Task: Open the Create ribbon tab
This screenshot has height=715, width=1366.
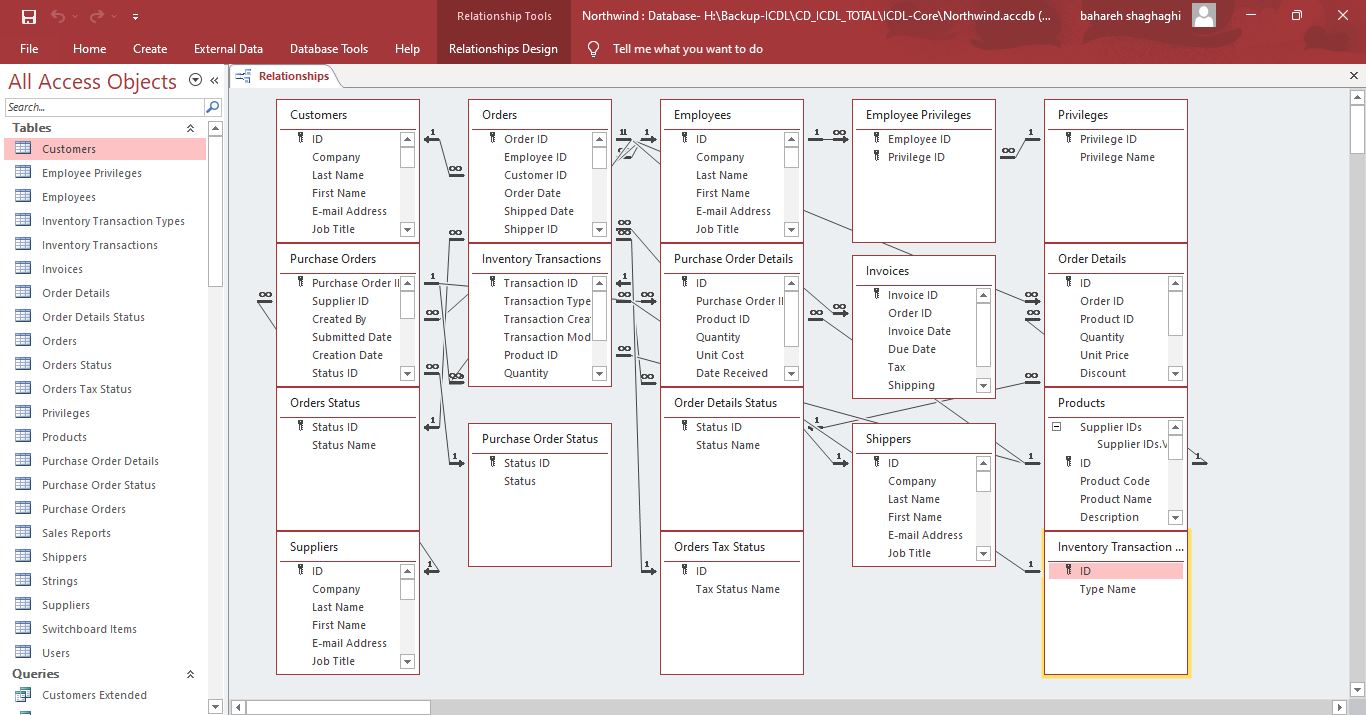Action: pyautogui.click(x=150, y=48)
